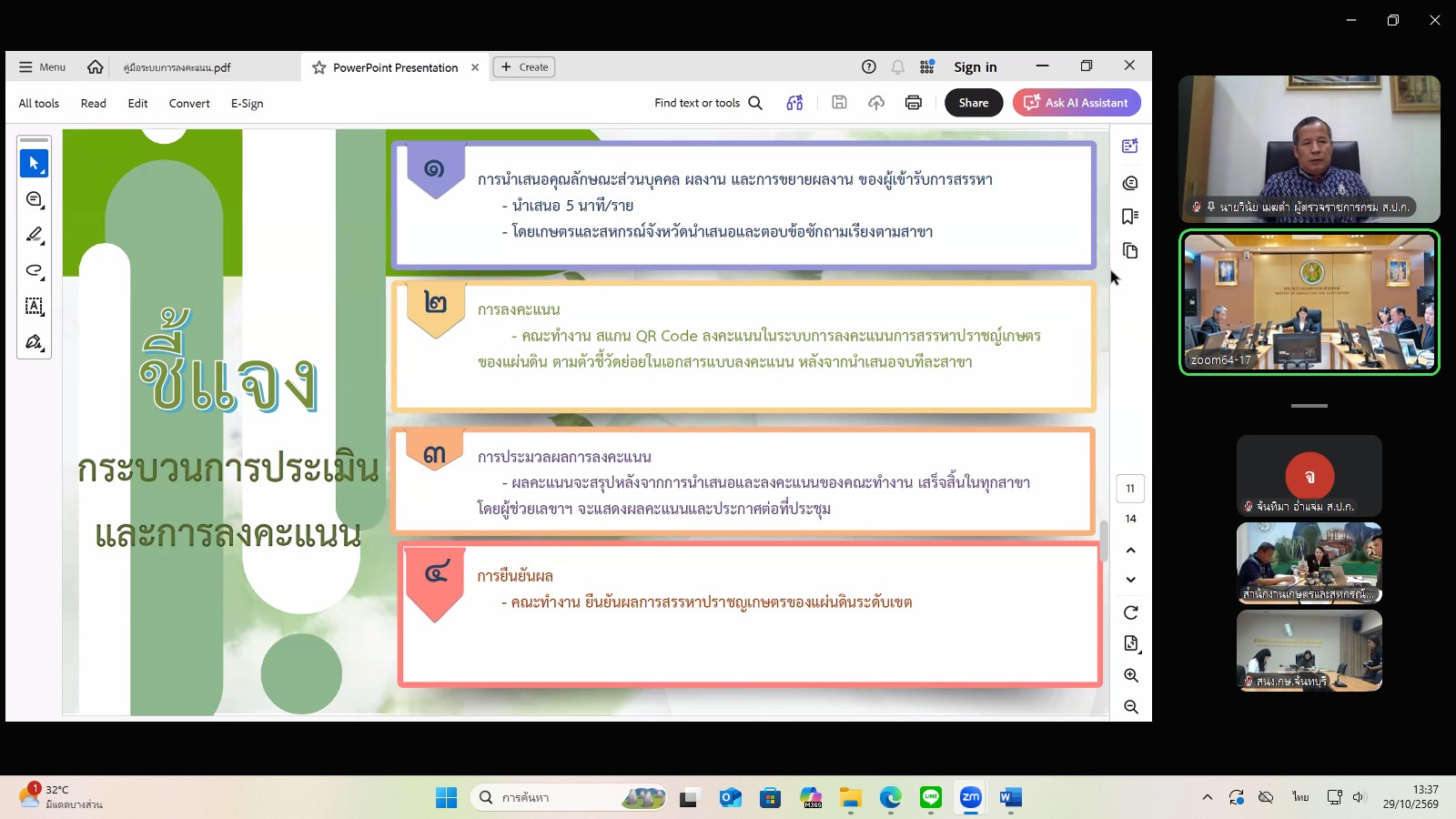Select the สำนักงานเกษตรและสหกรณ์ video tile

pyautogui.click(x=1309, y=563)
